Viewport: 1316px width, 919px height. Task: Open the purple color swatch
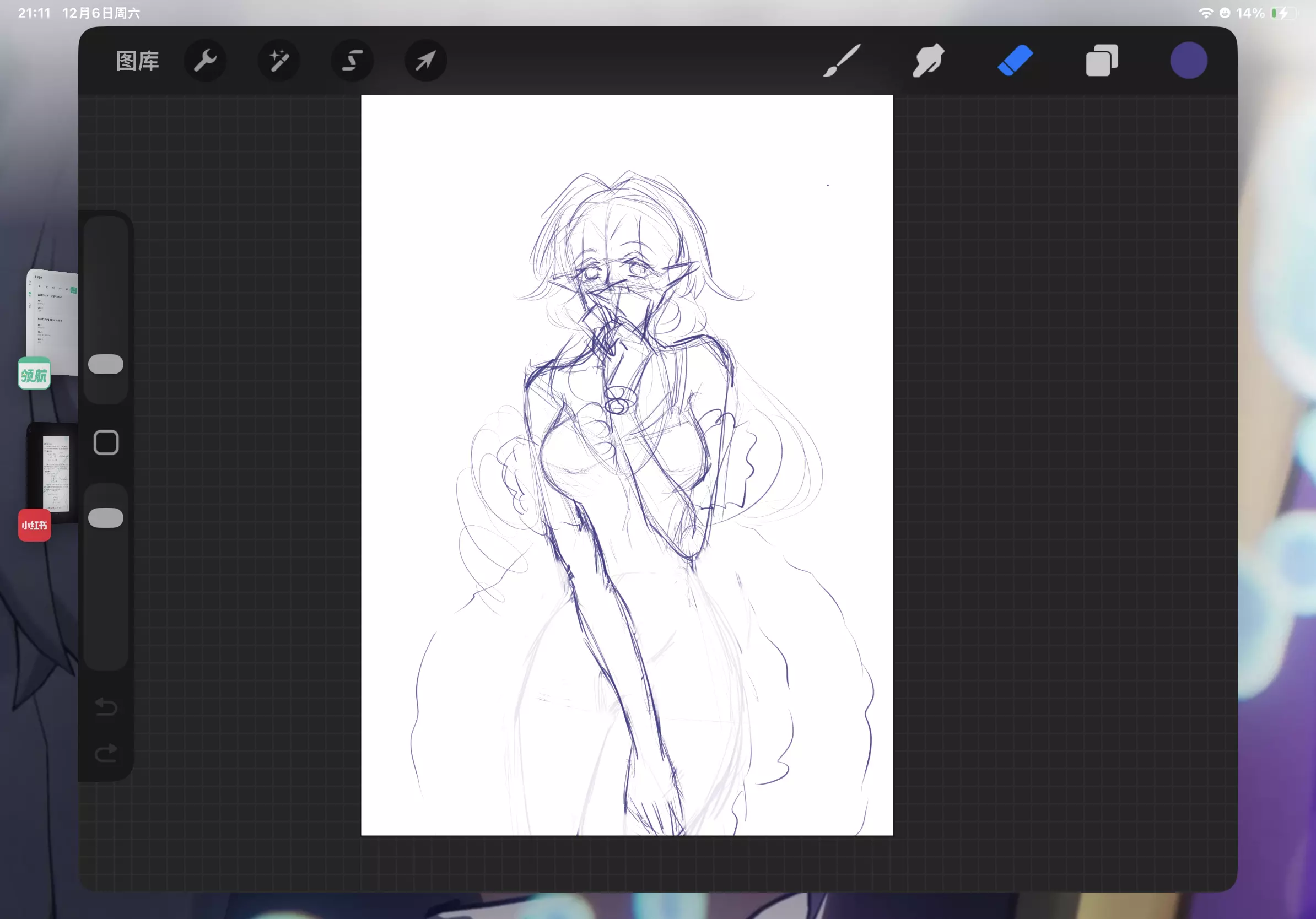(x=1188, y=61)
